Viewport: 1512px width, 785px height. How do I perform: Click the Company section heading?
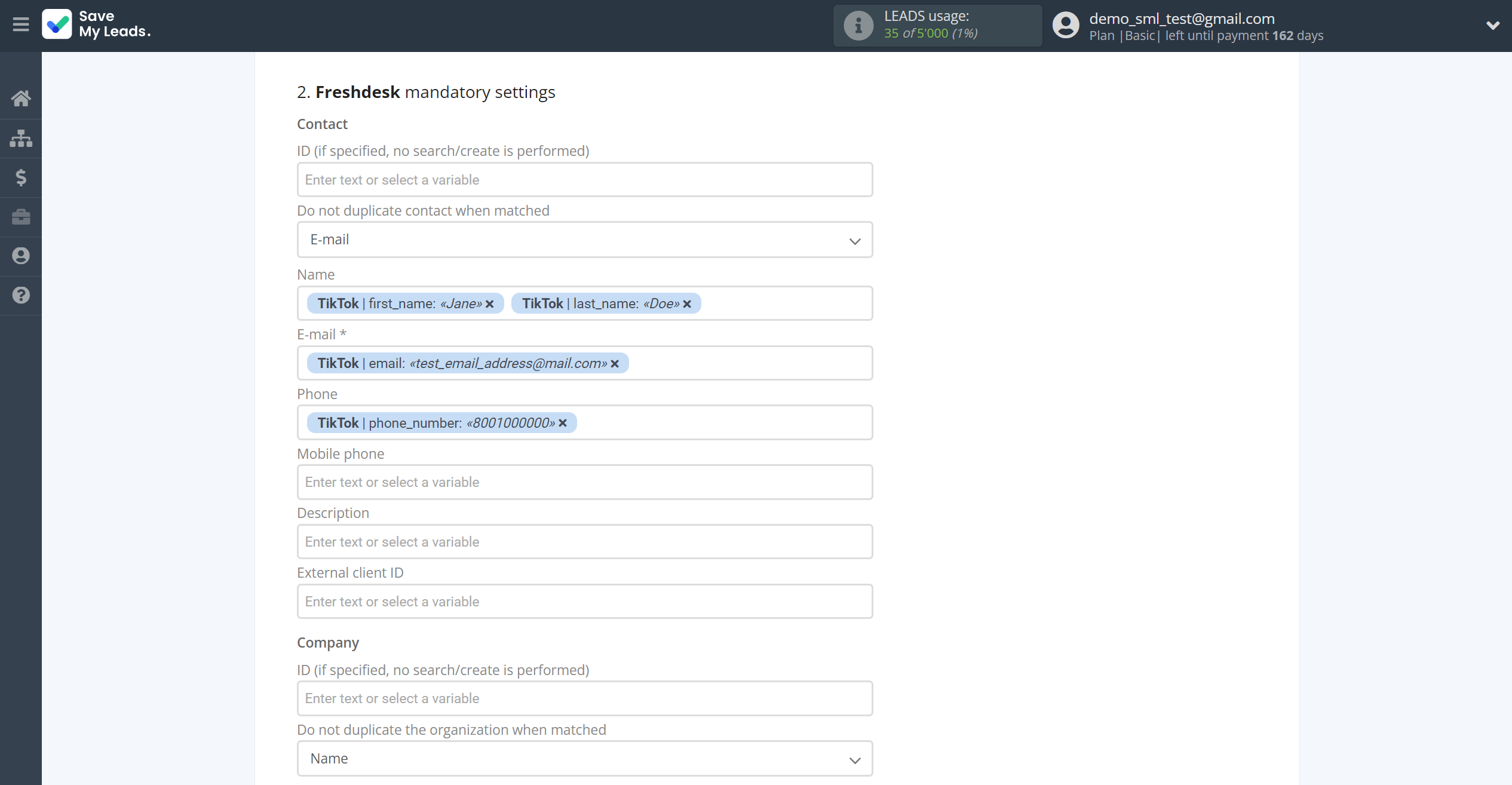click(x=328, y=643)
